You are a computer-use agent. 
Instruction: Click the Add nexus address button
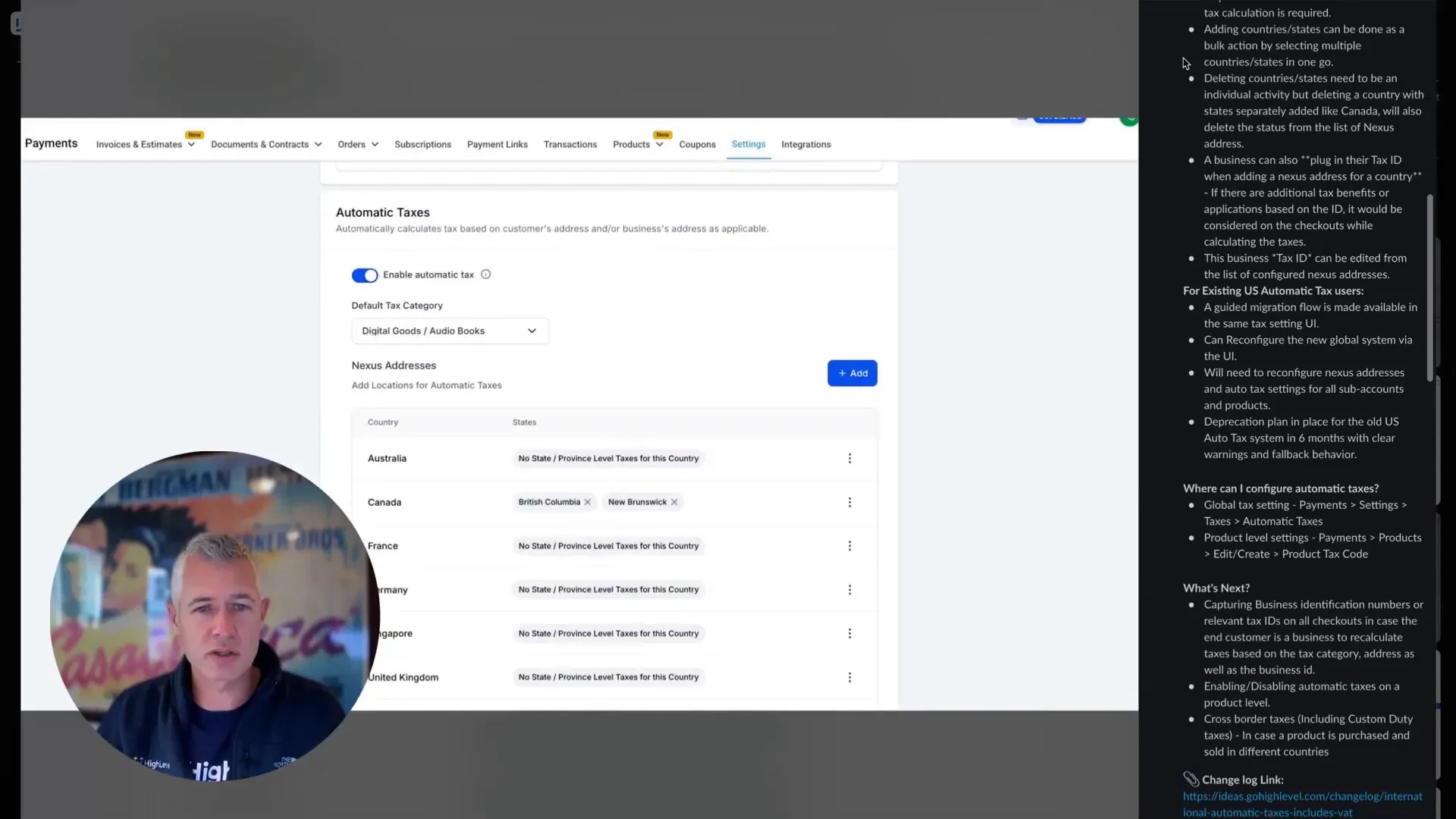click(x=852, y=373)
